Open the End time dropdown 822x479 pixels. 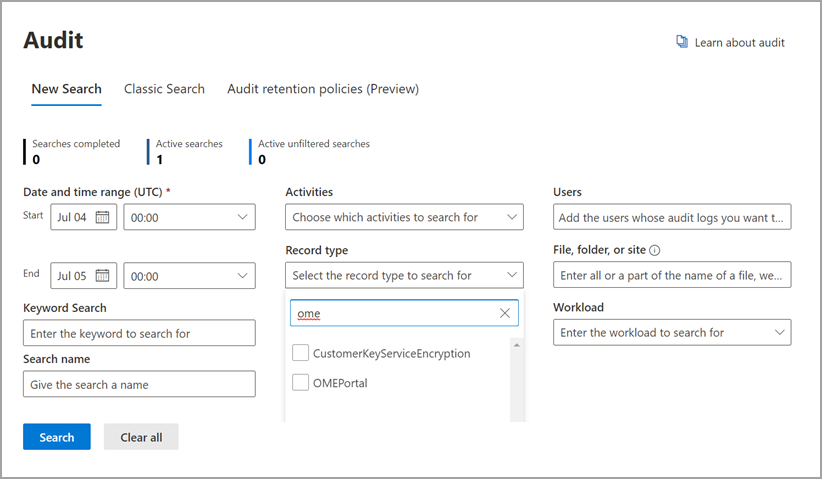[x=243, y=276]
